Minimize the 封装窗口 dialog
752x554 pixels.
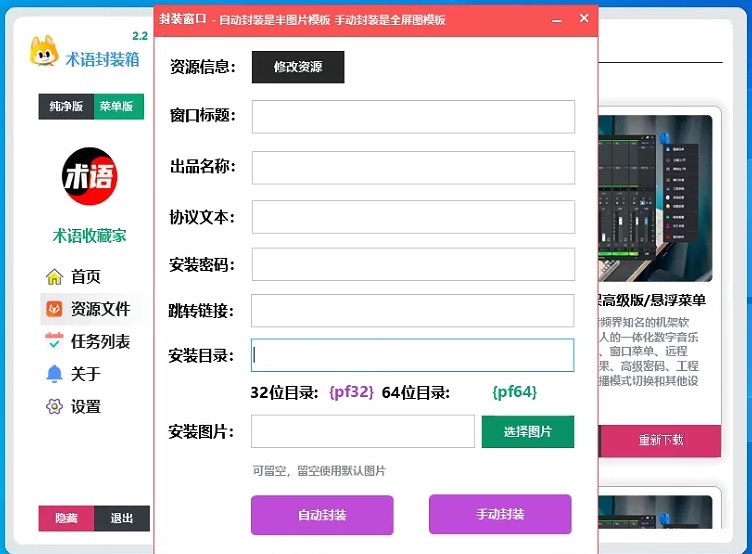click(556, 20)
